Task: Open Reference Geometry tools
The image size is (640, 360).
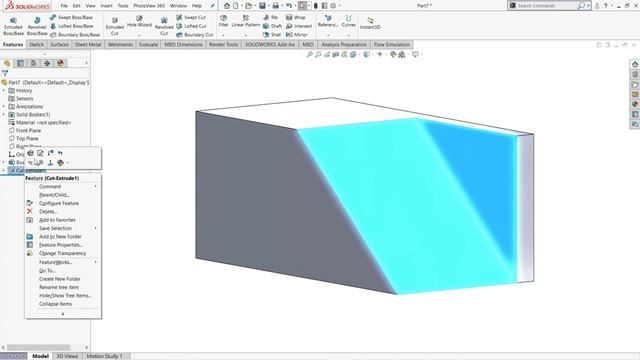Action: (328, 21)
